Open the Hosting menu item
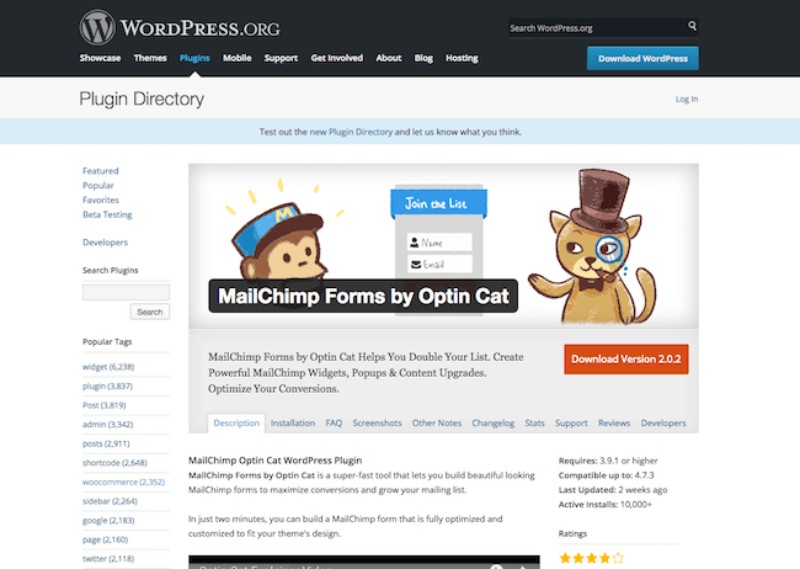The height and width of the screenshot is (569, 800). point(462,58)
